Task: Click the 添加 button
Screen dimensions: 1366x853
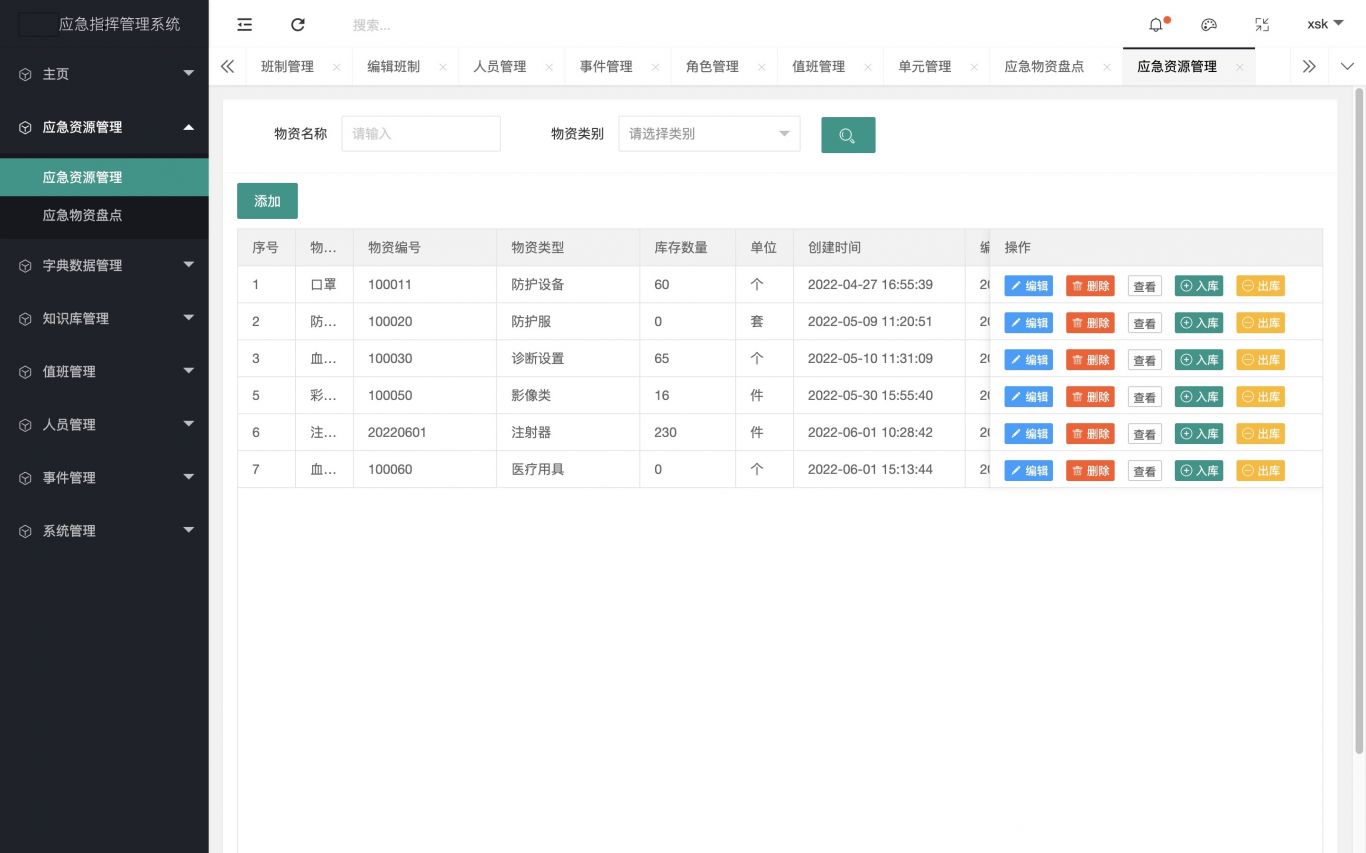Action: [267, 201]
